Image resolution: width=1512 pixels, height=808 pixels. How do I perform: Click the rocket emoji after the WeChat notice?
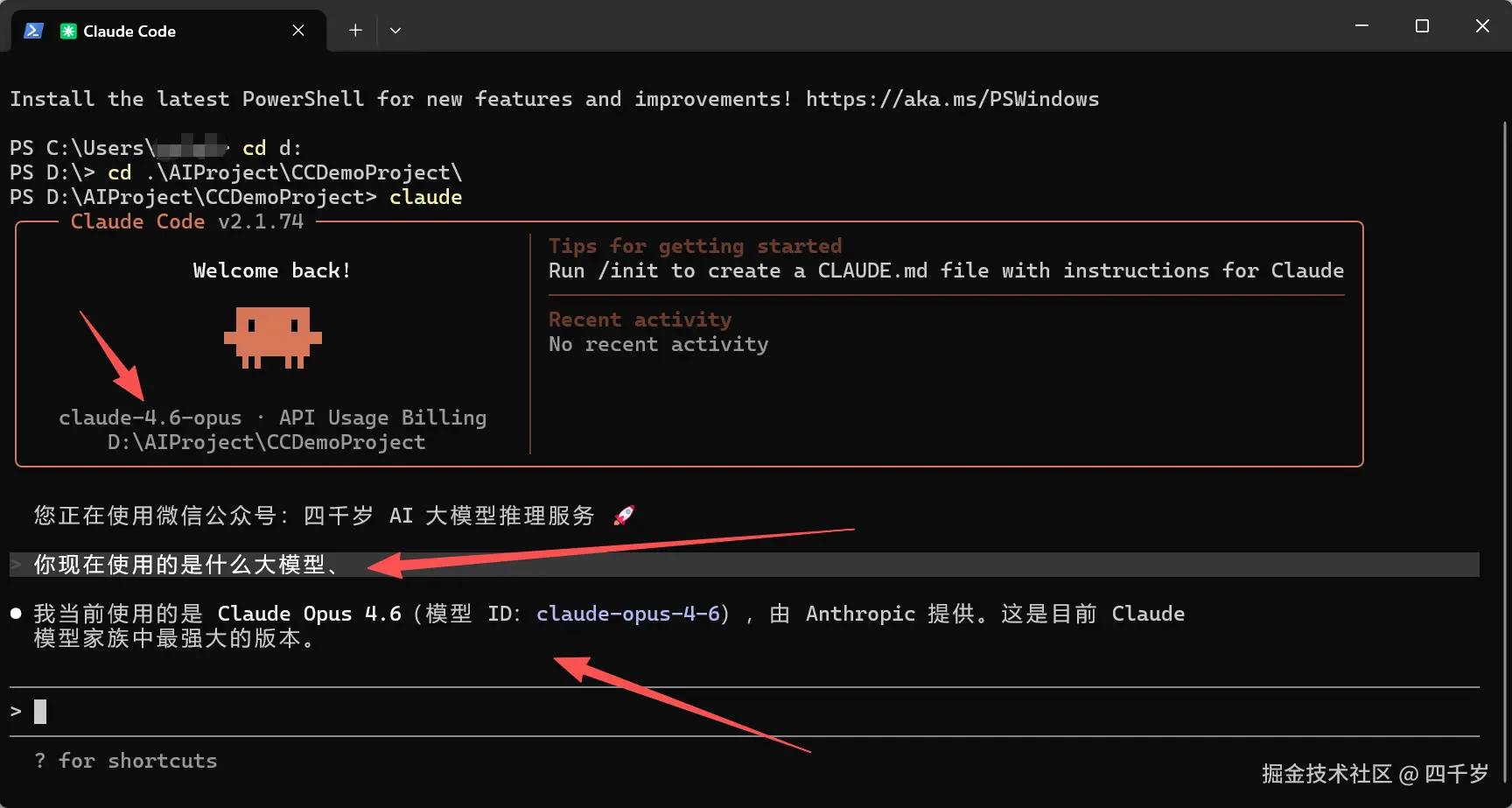click(x=623, y=516)
